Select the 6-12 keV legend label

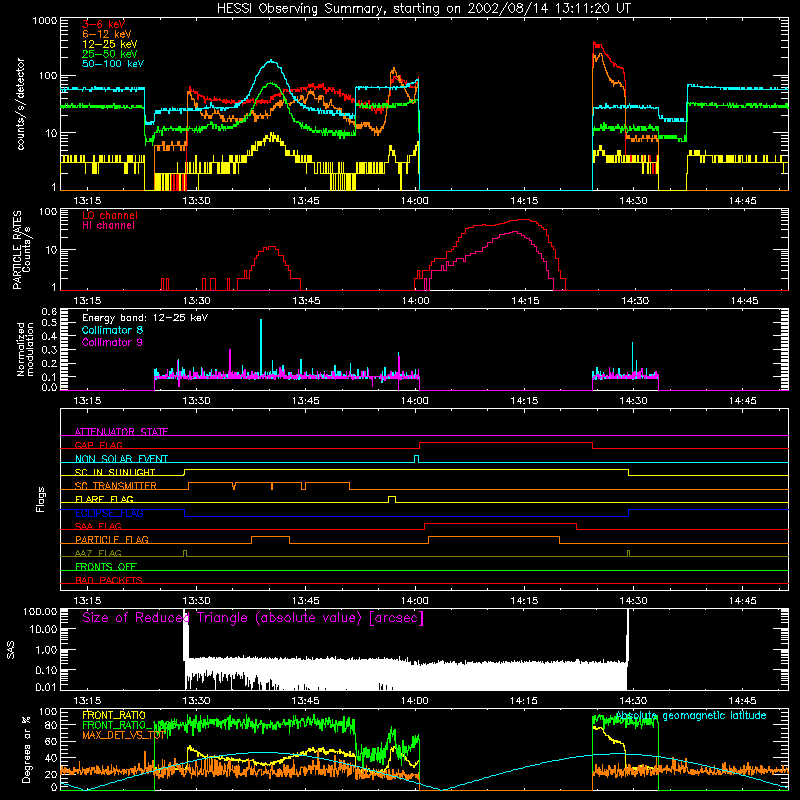pyautogui.click(x=107, y=34)
